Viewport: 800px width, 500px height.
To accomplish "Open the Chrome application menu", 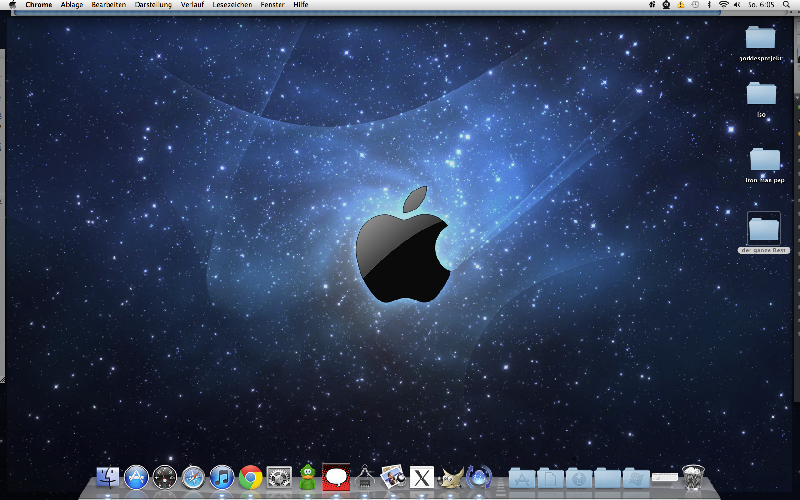I will pos(39,5).
